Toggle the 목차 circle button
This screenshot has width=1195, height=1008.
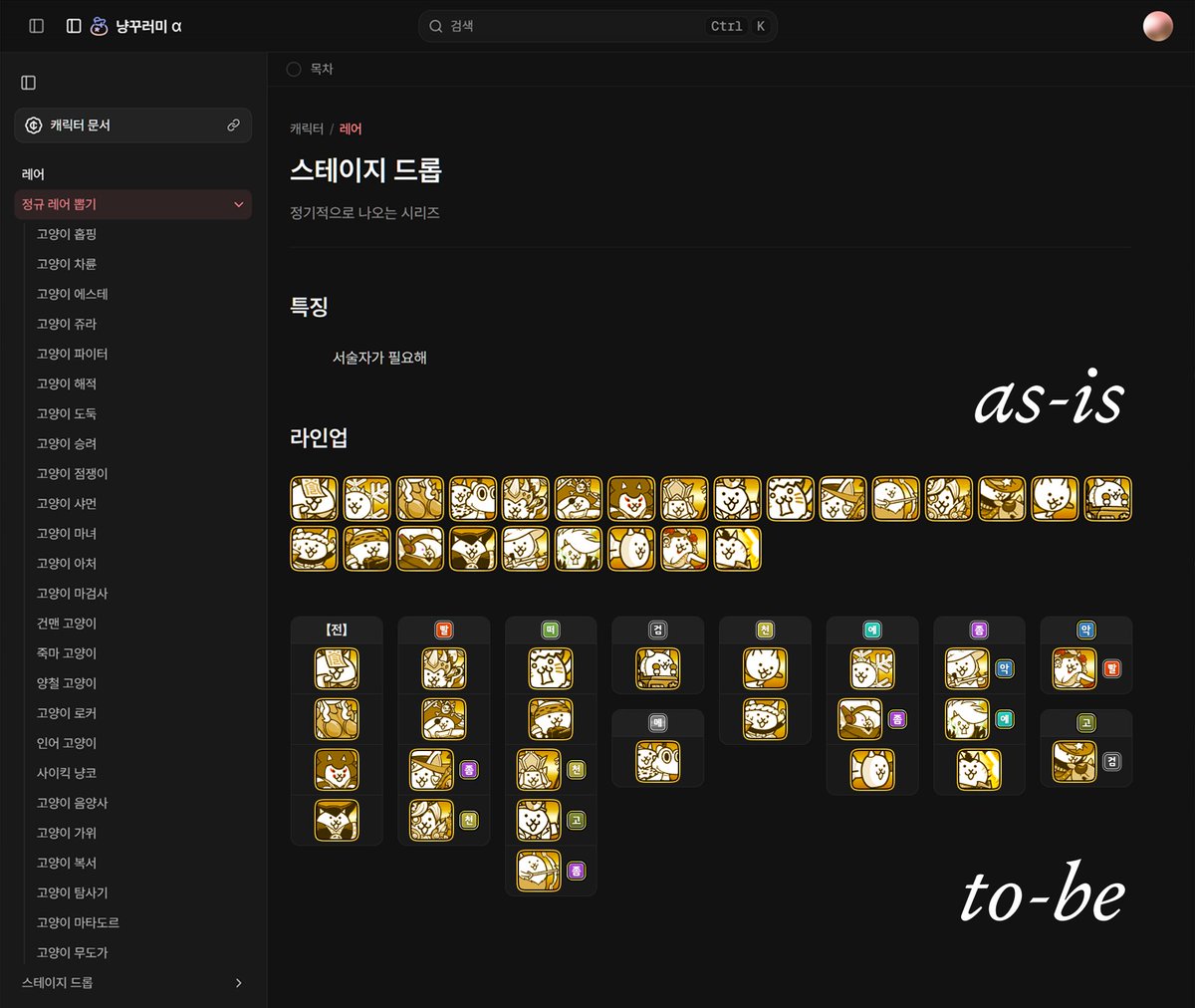[294, 70]
